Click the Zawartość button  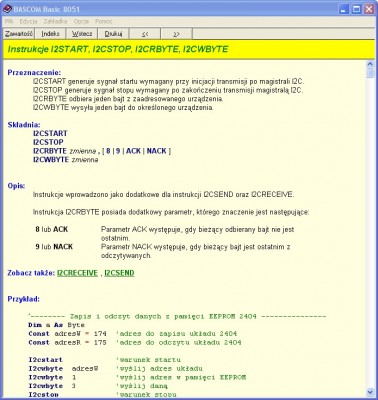pyautogui.click(x=19, y=34)
